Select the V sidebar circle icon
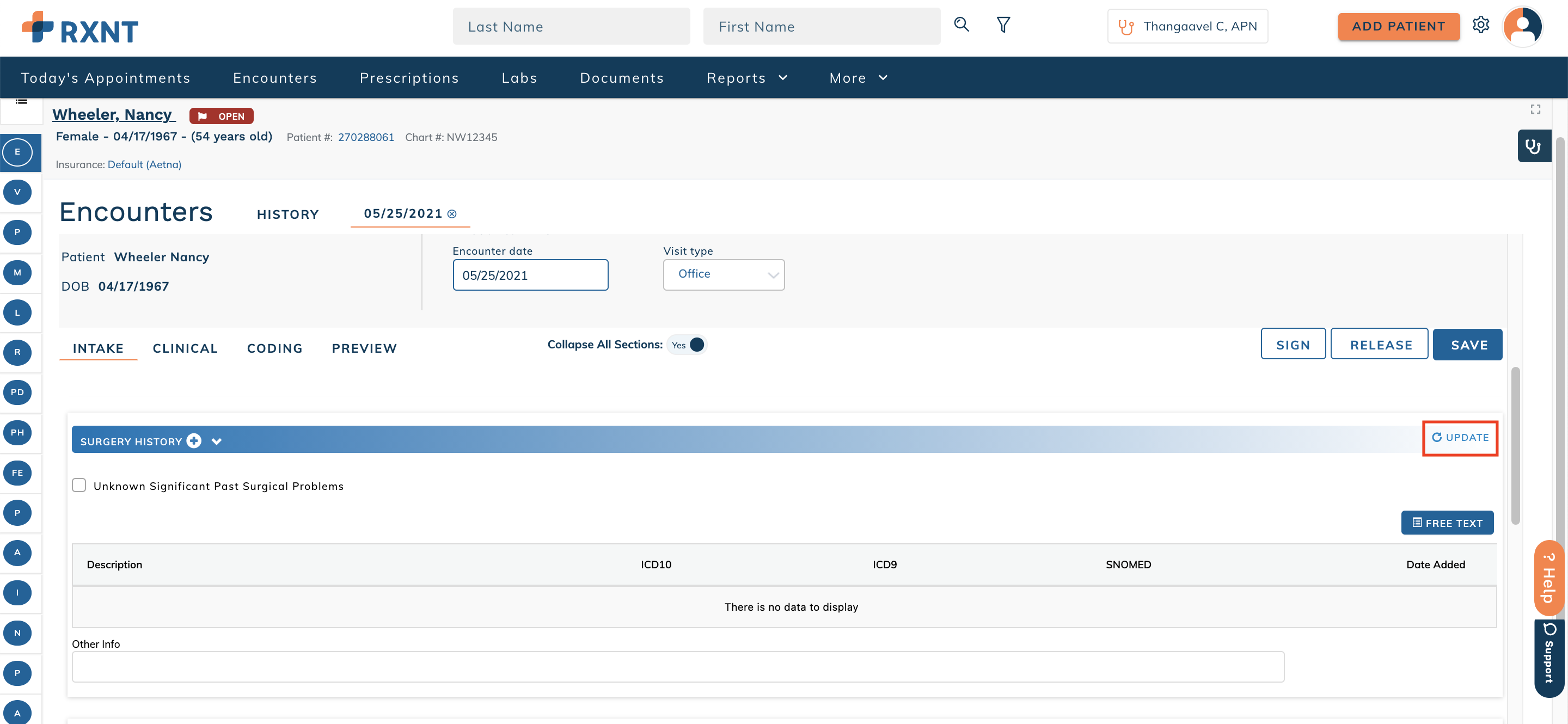This screenshot has height=724, width=1568. [x=17, y=192]
